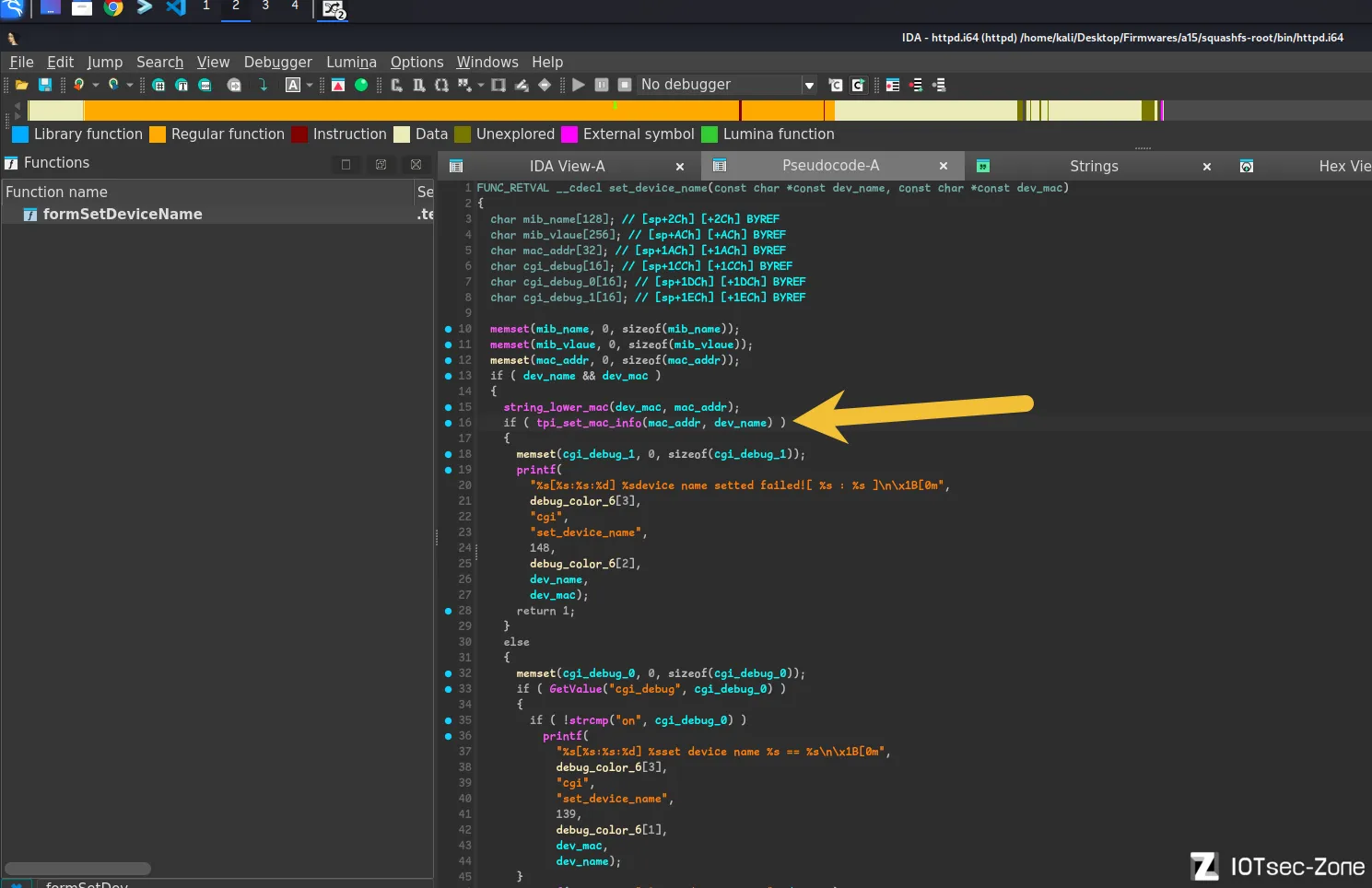
Task: Click the last toolbar list icon
Action: pyautogui.click(x=939, y=85)
